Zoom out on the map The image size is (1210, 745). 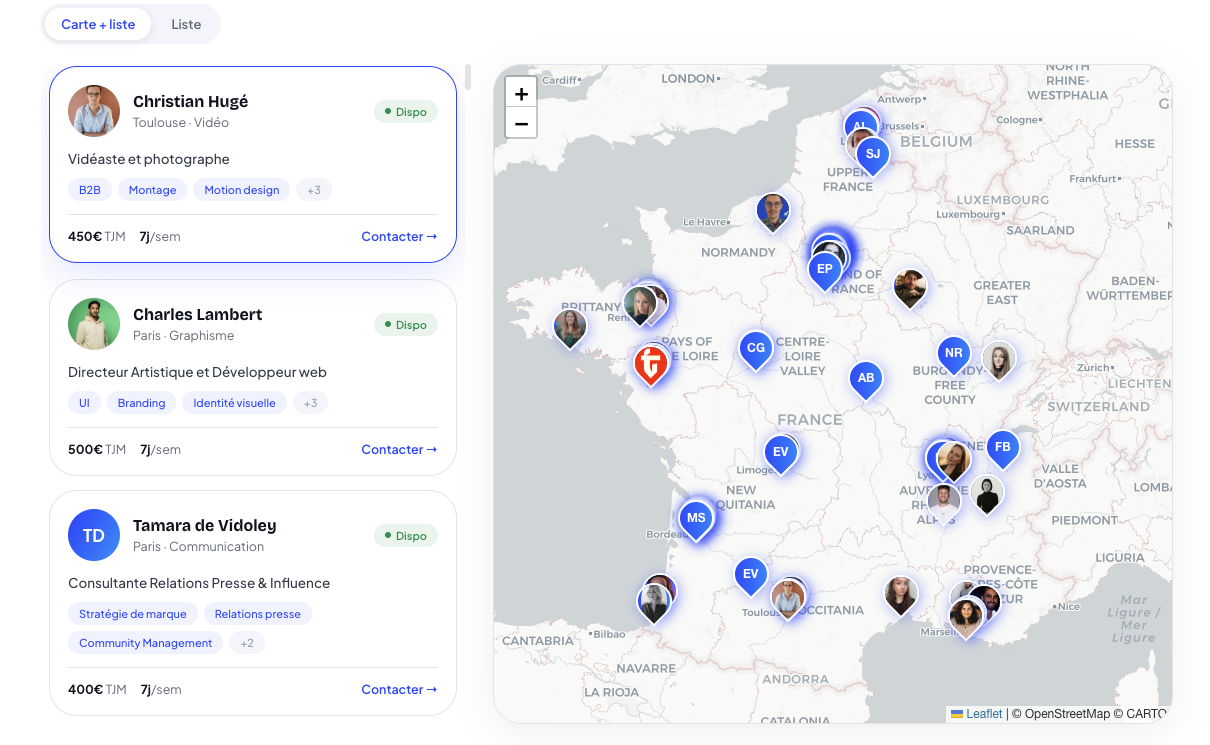click(x=521, y=123)
